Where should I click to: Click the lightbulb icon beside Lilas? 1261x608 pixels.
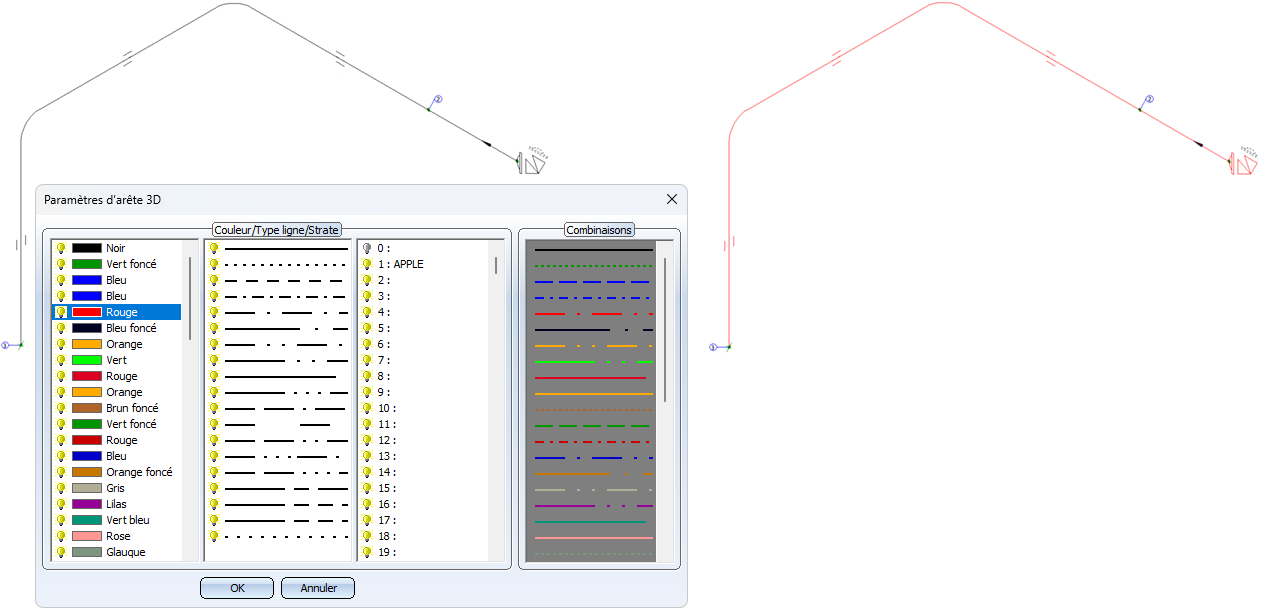point(61,504)
